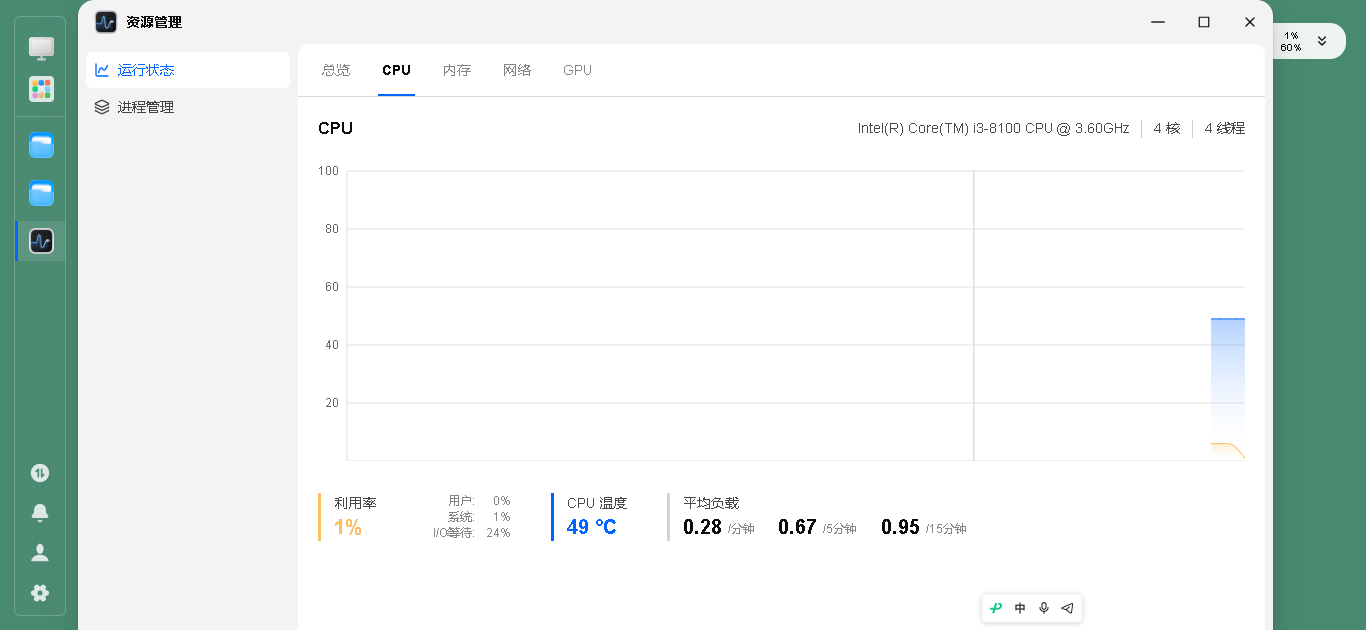Toggle the 中 input language indicator

tap(1020, 608)
